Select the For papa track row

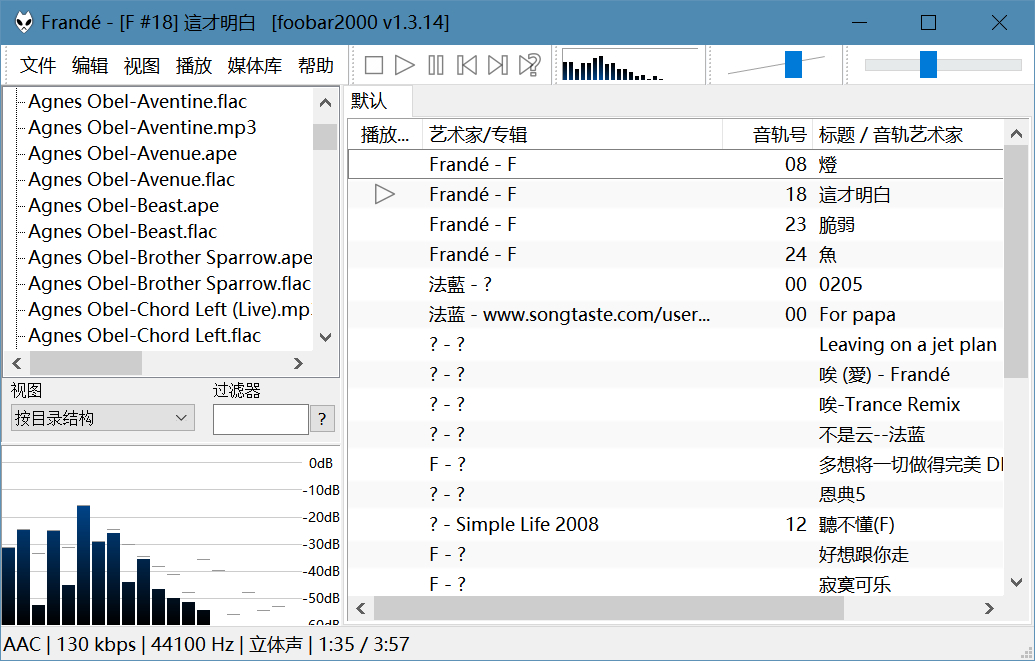point(675,314)
